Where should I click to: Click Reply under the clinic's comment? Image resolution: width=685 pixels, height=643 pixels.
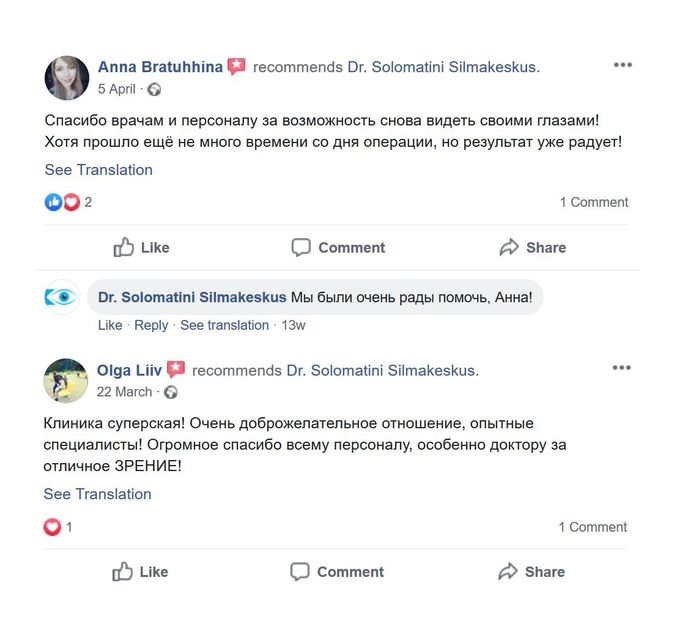[x=151, y=325]
